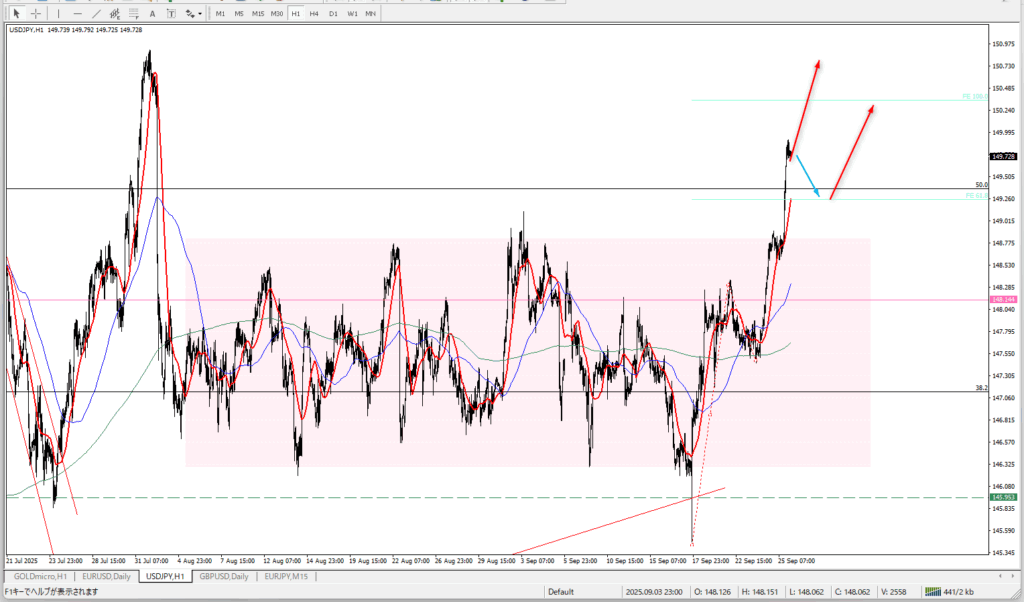Set chart to D1 daily timeframe

point(333,13)
